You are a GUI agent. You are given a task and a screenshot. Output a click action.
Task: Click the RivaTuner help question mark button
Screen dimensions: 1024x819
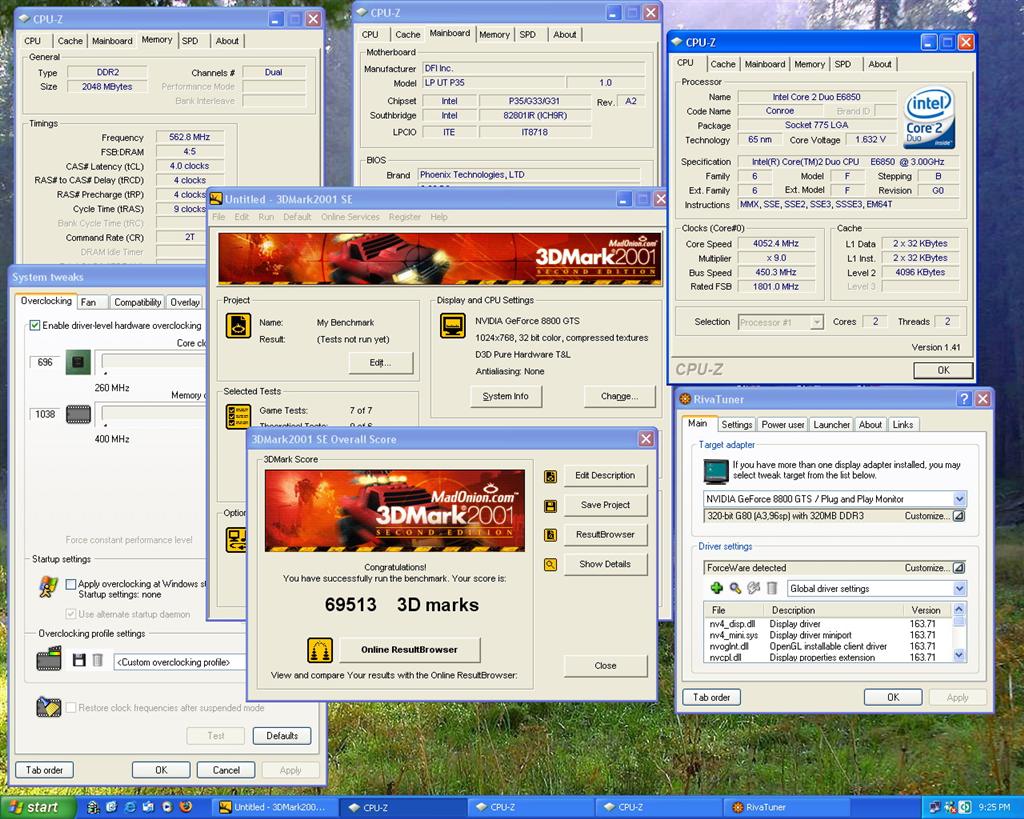963,398
